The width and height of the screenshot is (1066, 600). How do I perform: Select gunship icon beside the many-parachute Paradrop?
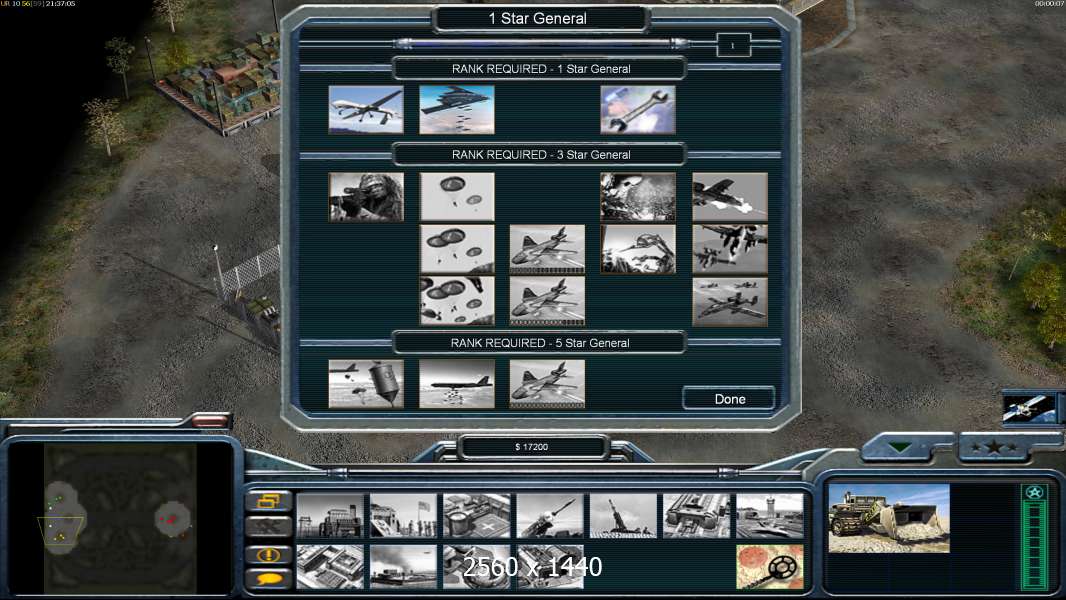(x=547, y=301)
